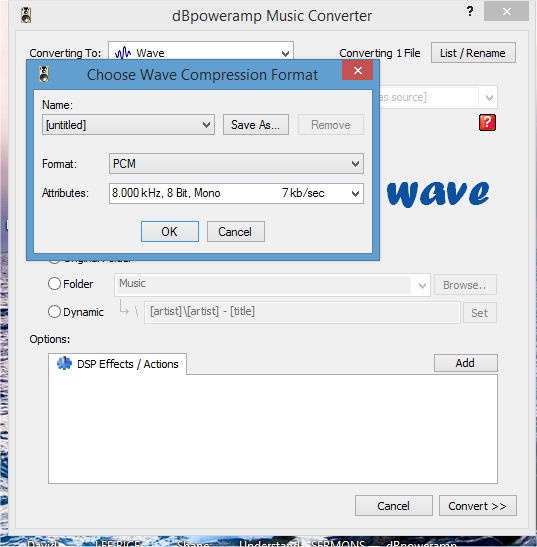
Task: Open the Name [untitled] dropdown
Action: click(x=206, y=125)
